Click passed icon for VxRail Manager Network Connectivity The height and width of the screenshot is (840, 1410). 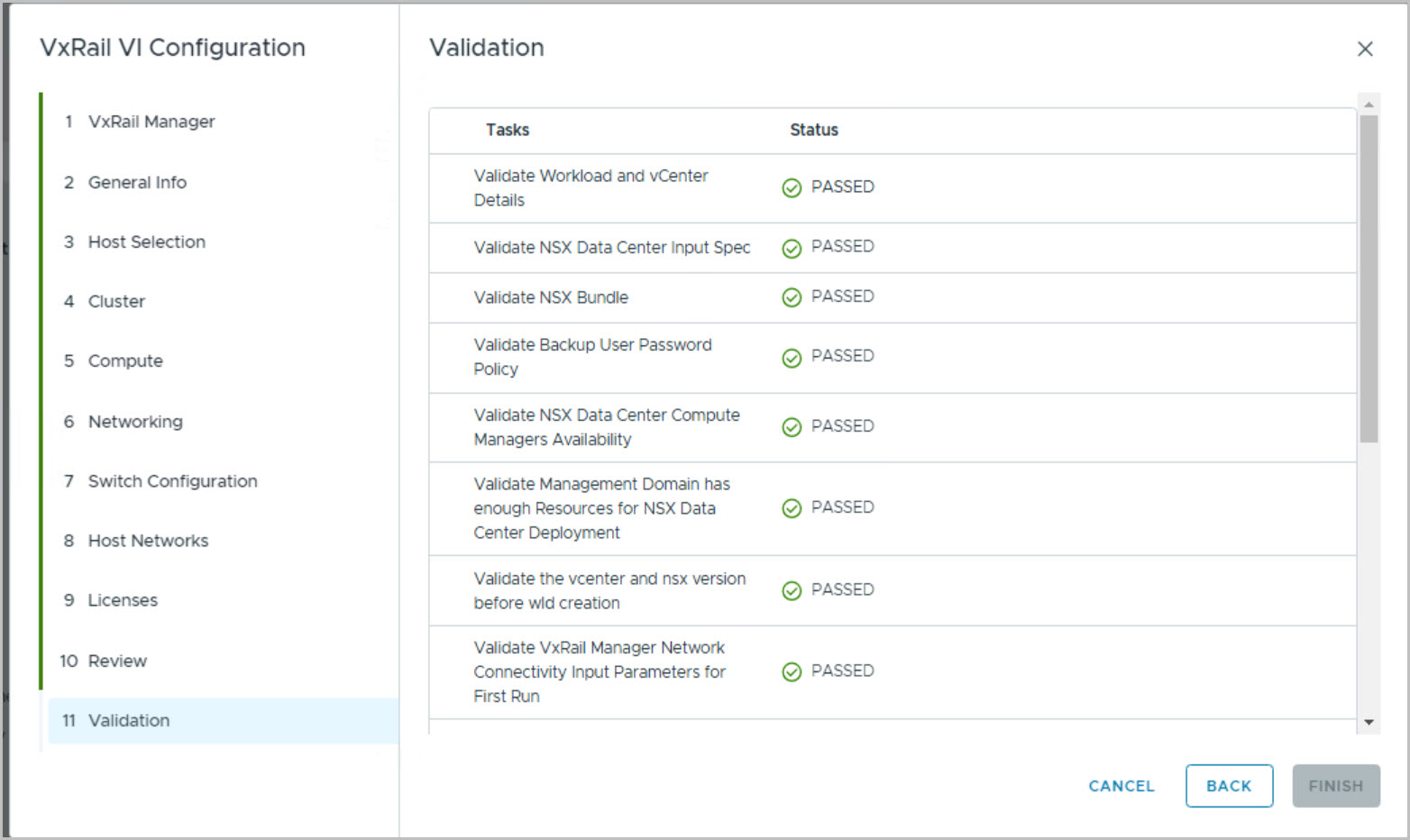tap(792, 671)
